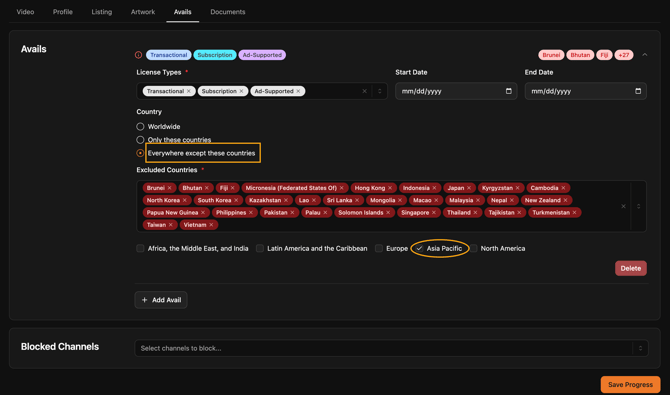Open the Listing tab

pos(102,12)
